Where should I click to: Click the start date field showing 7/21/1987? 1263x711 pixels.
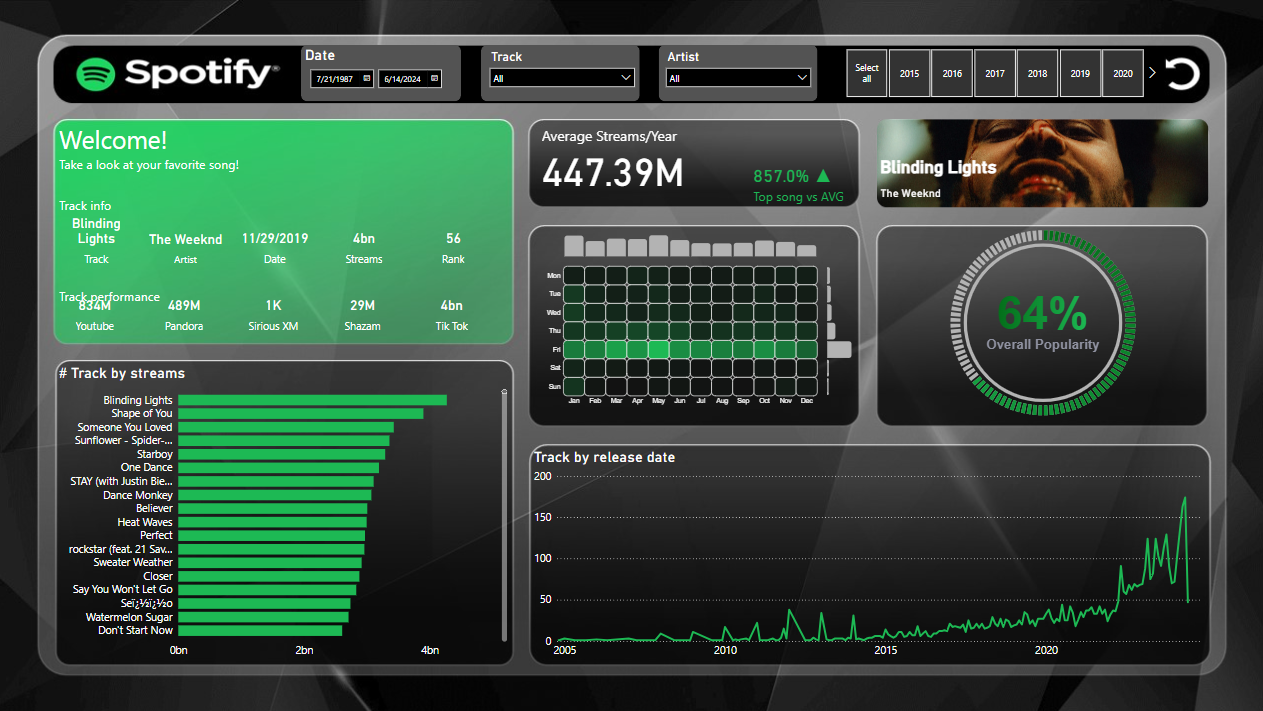(336, 78)
